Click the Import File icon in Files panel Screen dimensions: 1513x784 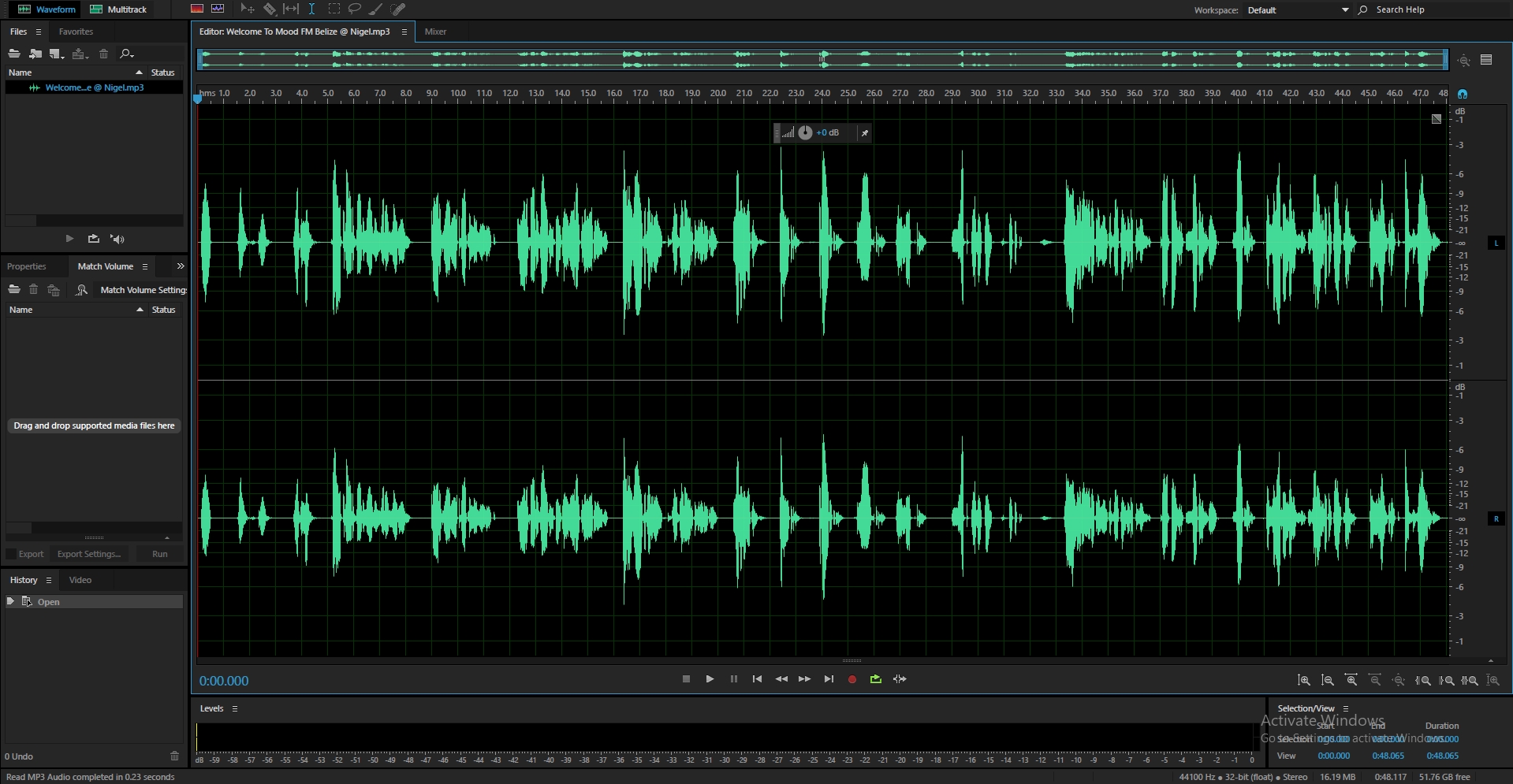pyautogui.click(x=35, y=54)
